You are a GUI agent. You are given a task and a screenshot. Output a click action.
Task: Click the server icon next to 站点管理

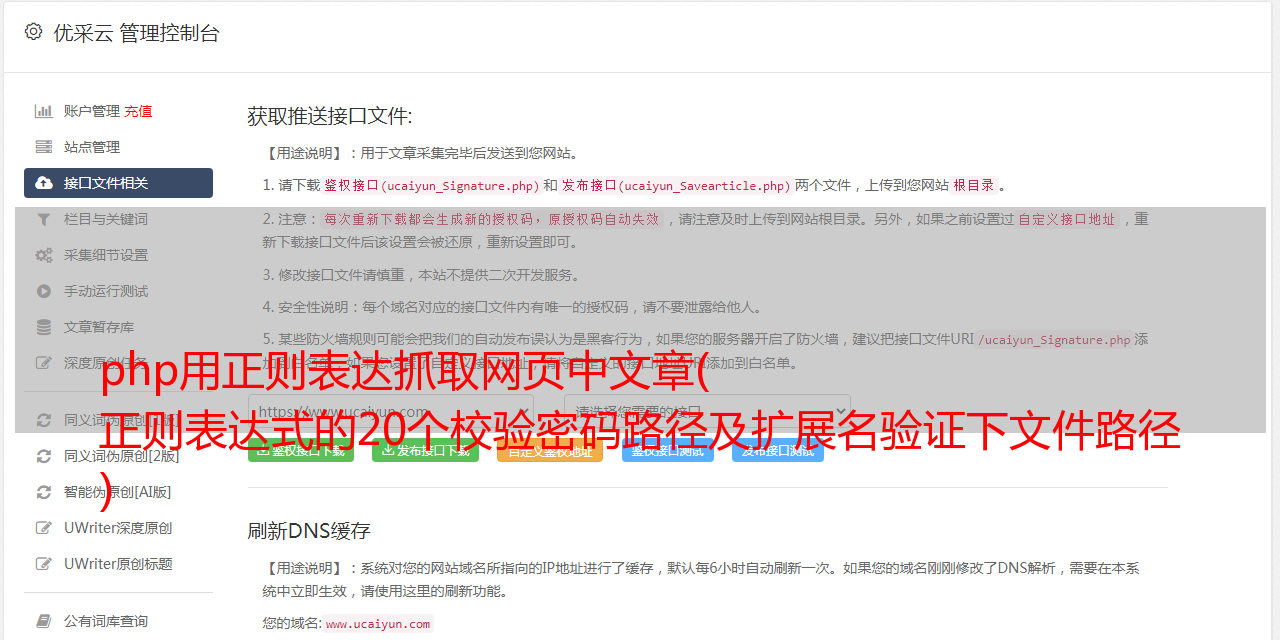coord(44,147)
